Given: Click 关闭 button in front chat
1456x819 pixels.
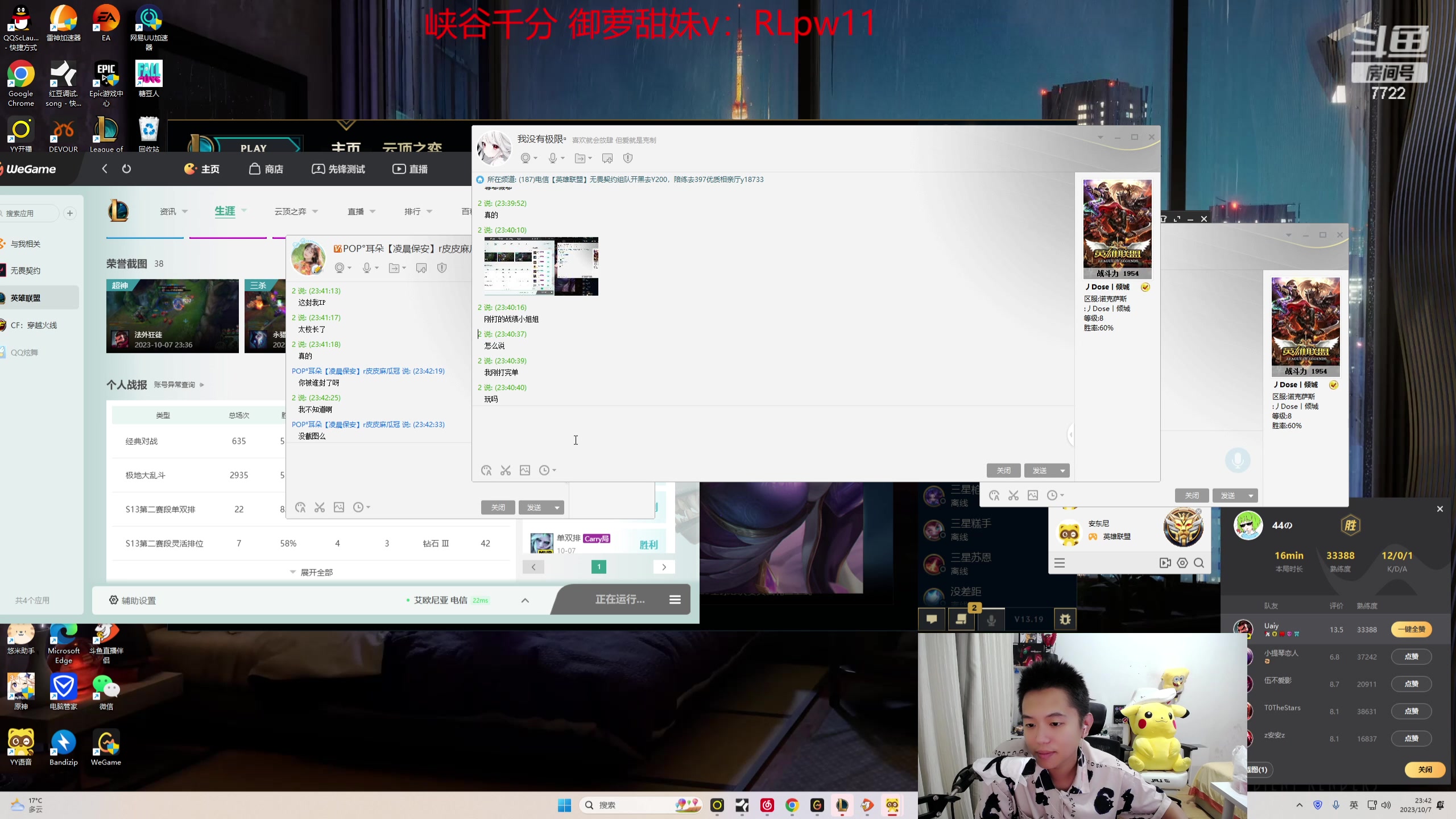Looking at the screenshot, I should click(1004, 470).
